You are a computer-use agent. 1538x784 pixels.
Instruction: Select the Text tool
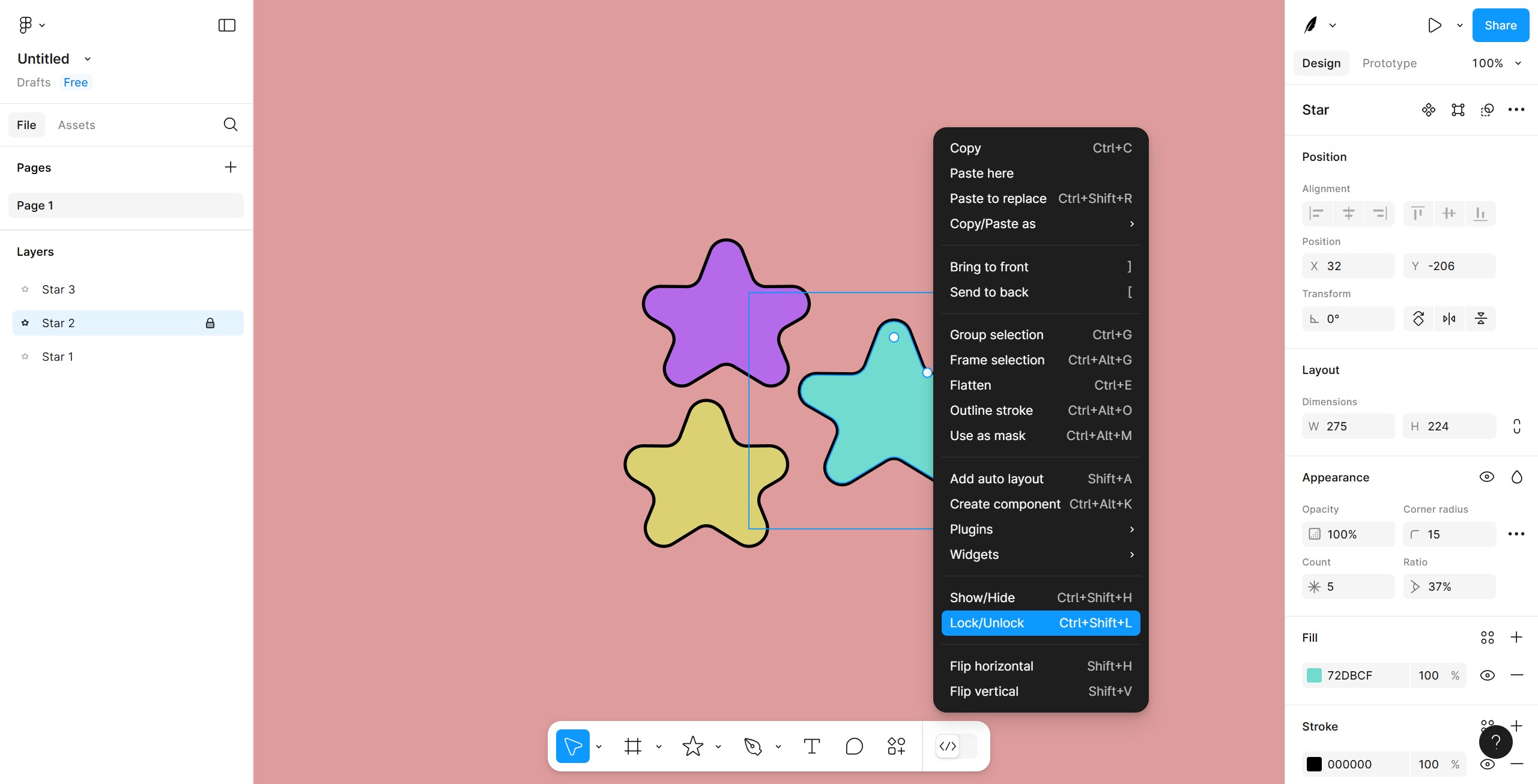click(x=812, y=746)
